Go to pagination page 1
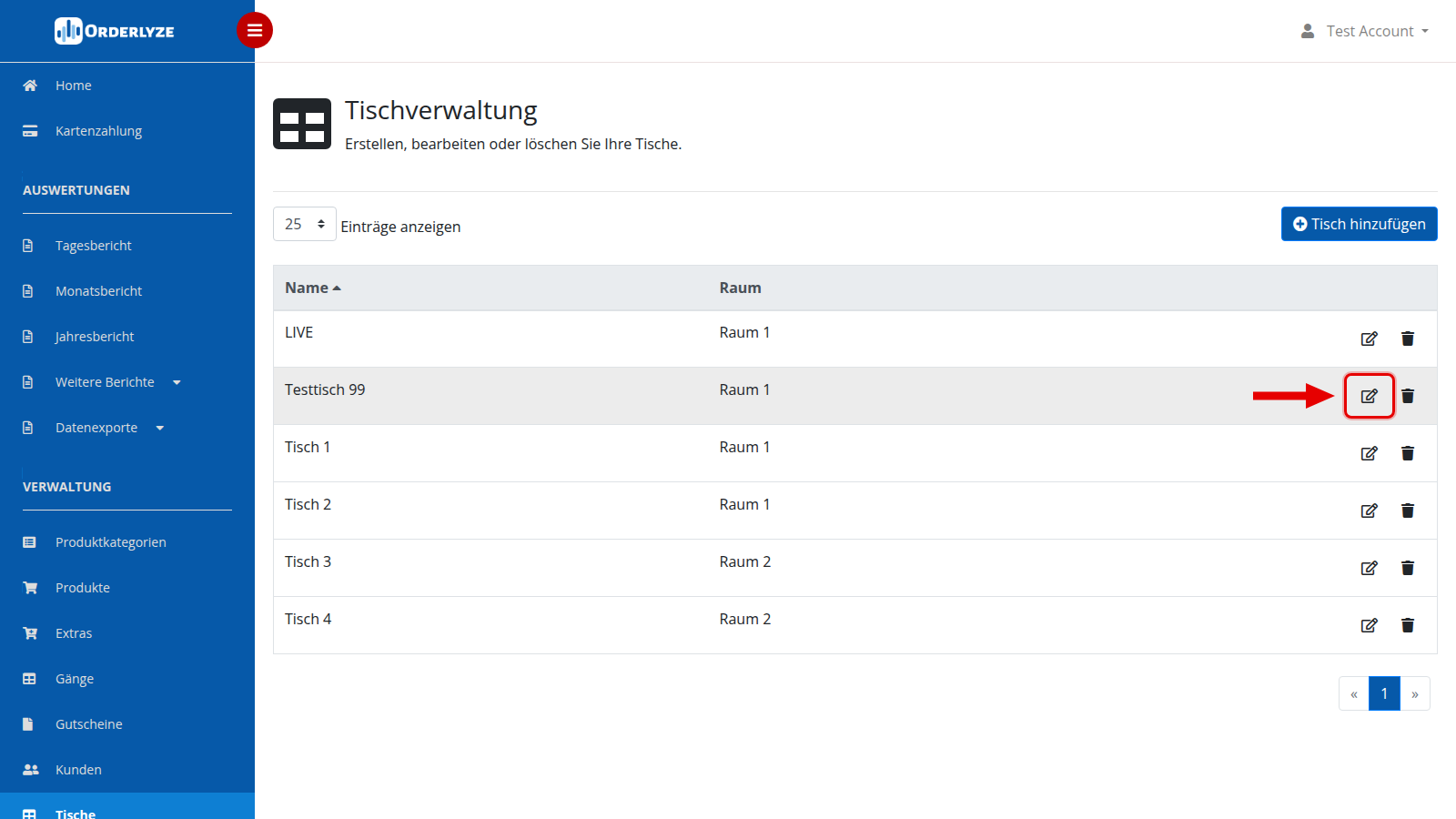Screen dimensions: 1456x819 point(1384,693)
